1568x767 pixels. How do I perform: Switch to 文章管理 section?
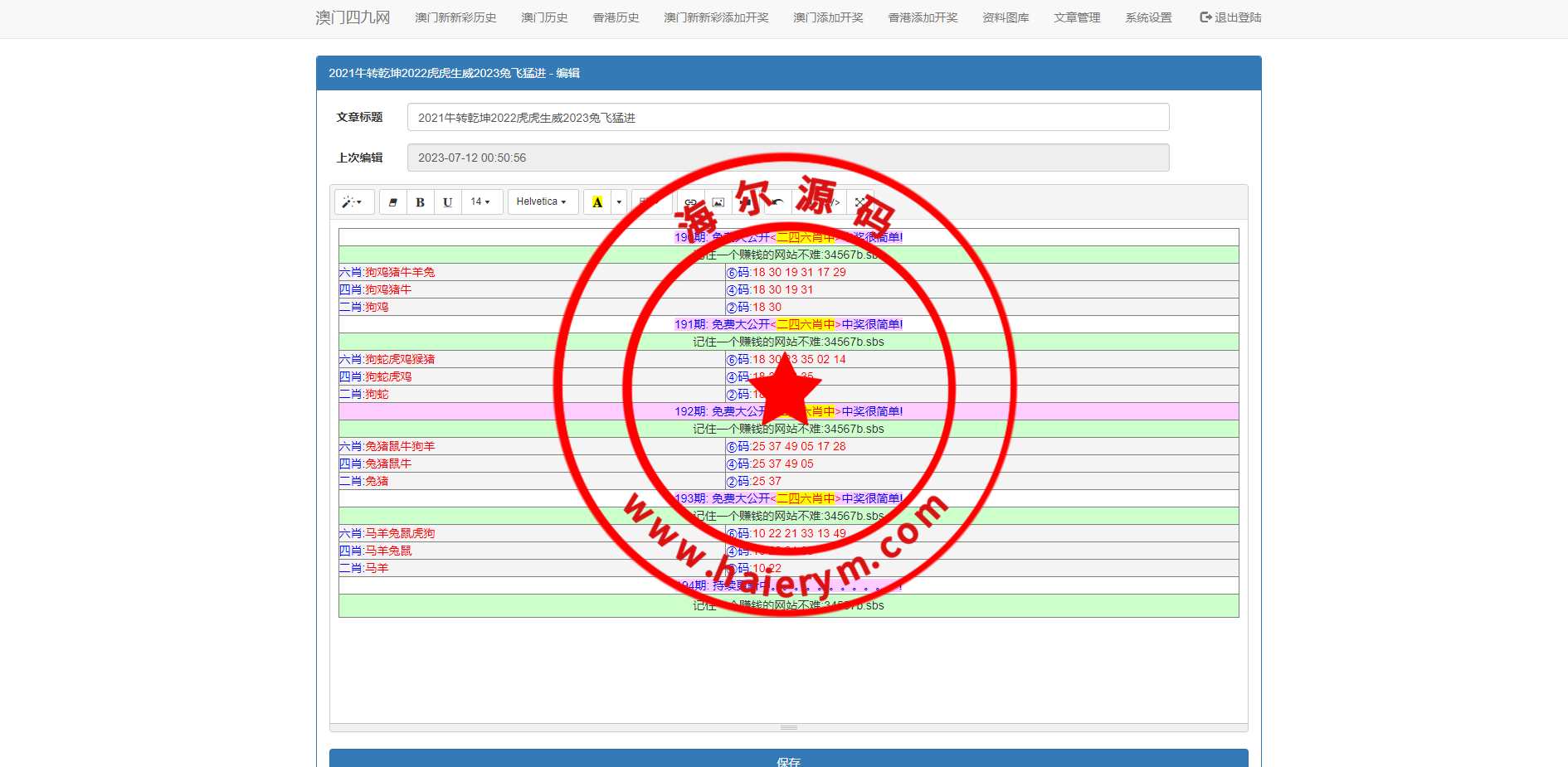1076,17
